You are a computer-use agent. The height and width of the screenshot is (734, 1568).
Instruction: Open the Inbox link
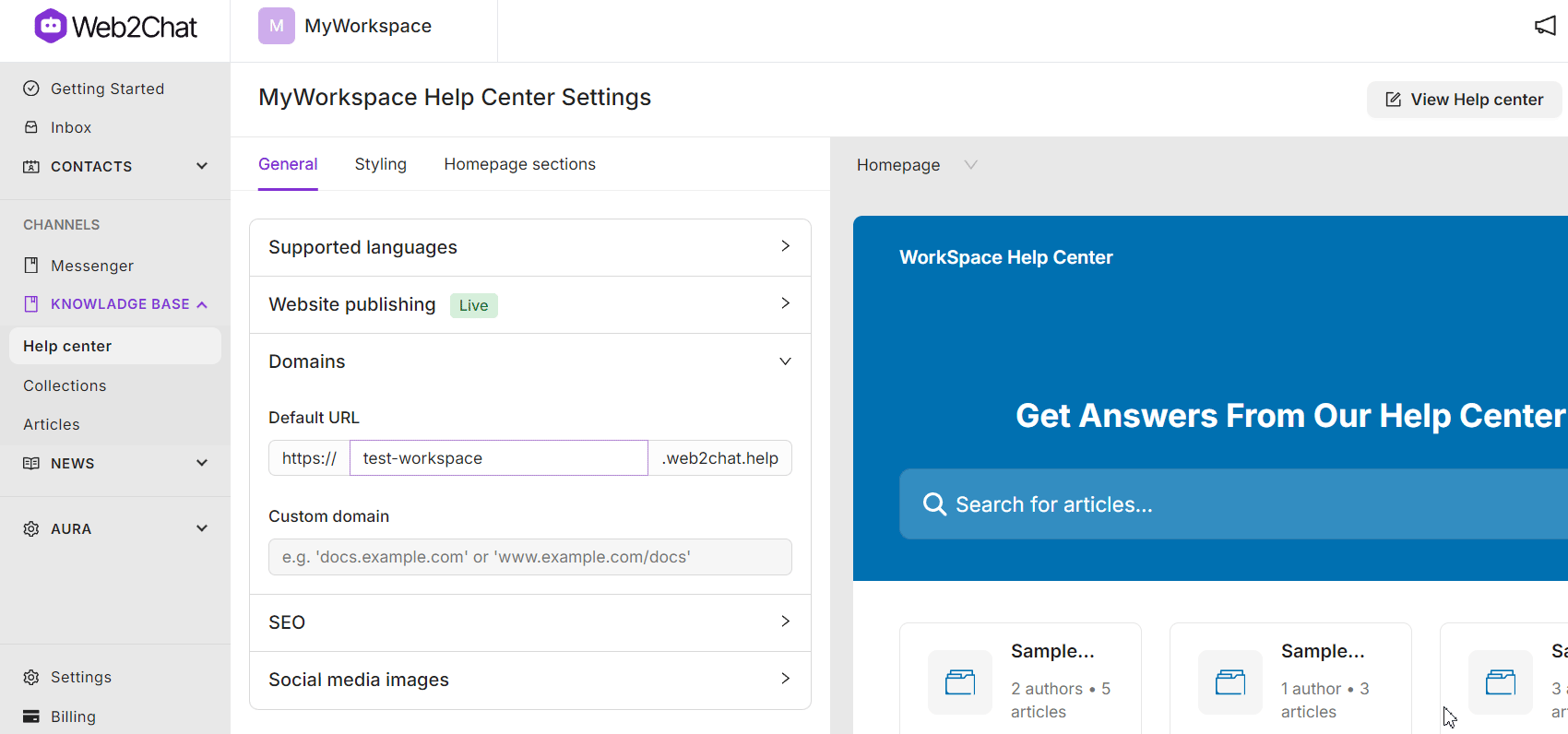coord(71,127)
